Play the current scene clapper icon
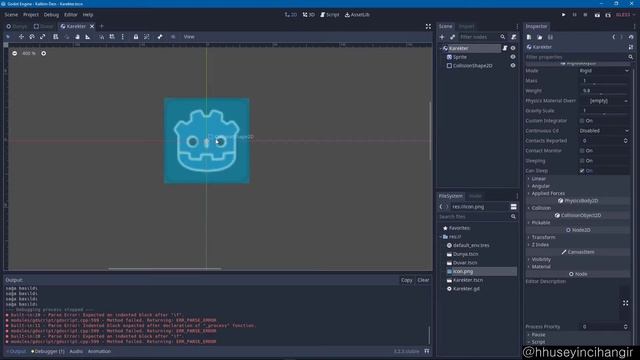640x360 pixels. click(597, 15)
